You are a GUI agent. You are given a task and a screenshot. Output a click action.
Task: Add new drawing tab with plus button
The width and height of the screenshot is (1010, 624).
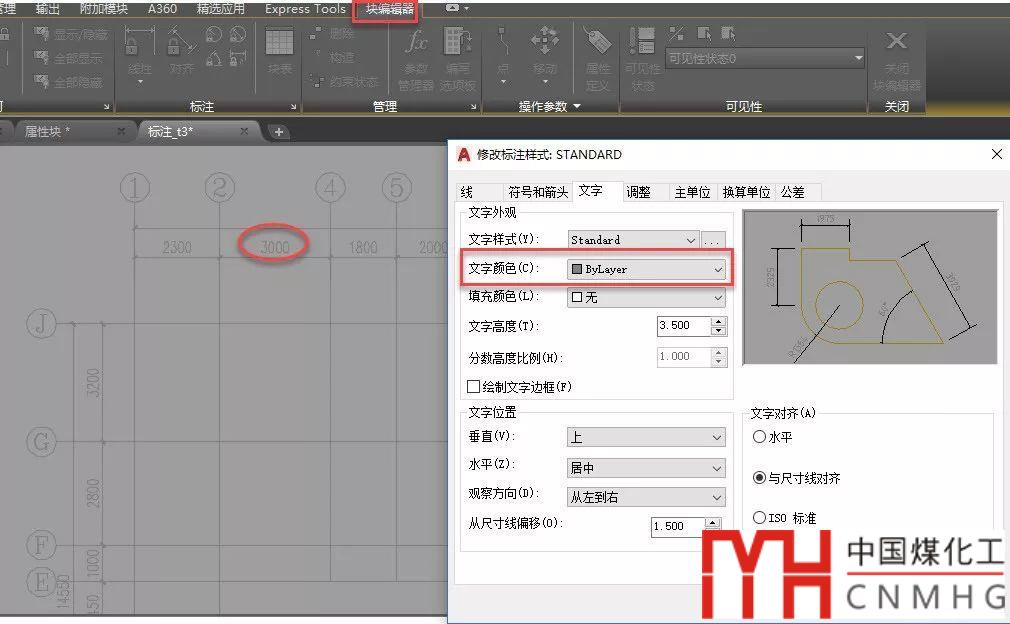(279, 132)
